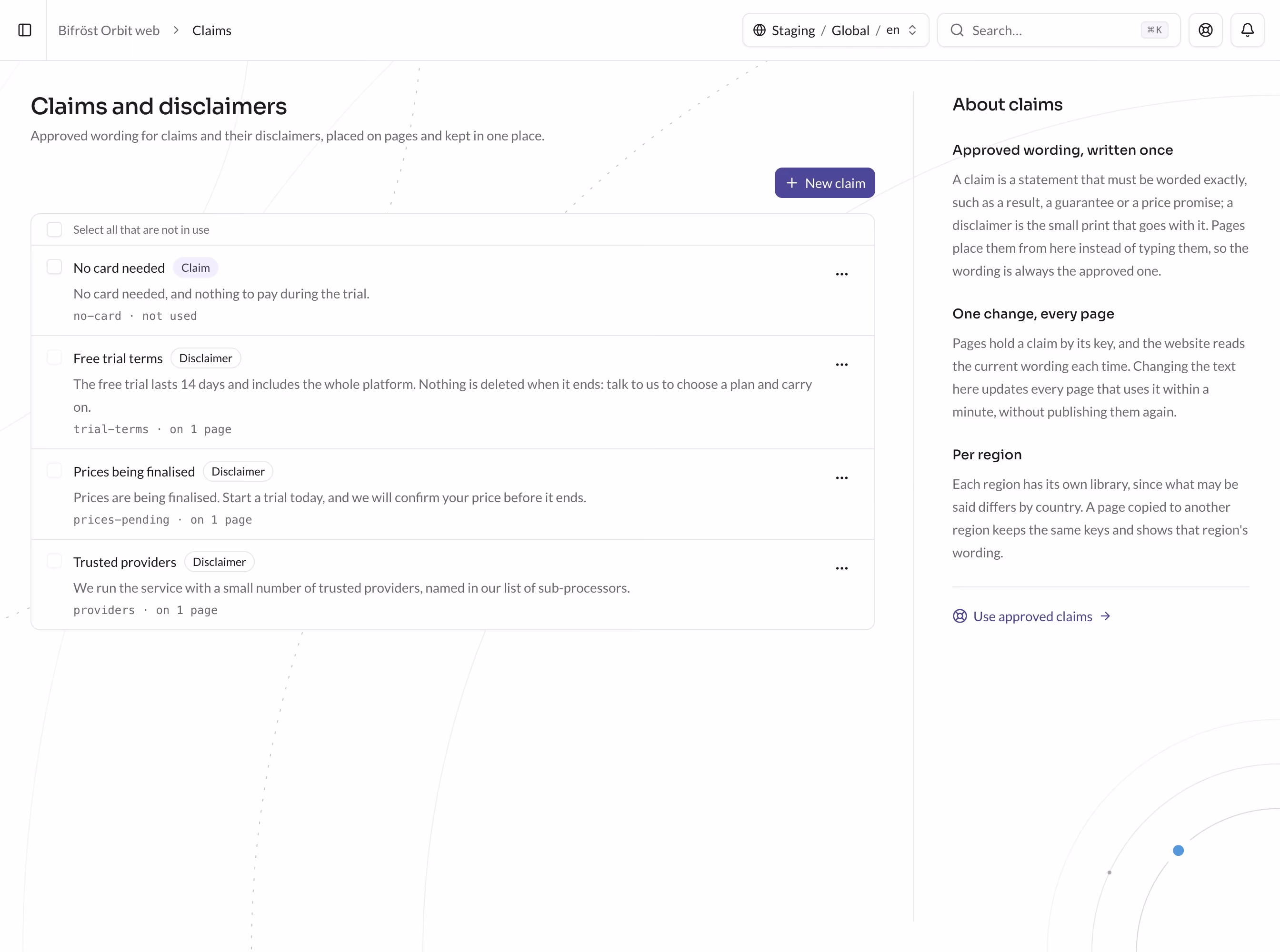Go to Bifröst Orbit web breadcrumb
The width and height of the screenshot is (1280, 952).
109,30
